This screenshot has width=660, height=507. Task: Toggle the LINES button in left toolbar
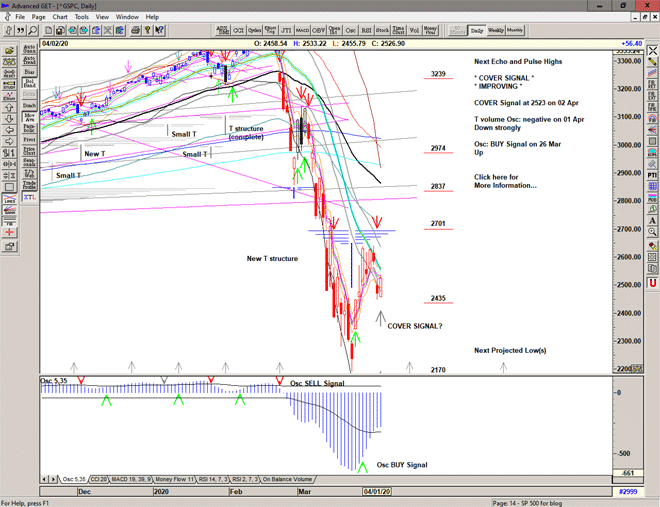click(9, 198)
